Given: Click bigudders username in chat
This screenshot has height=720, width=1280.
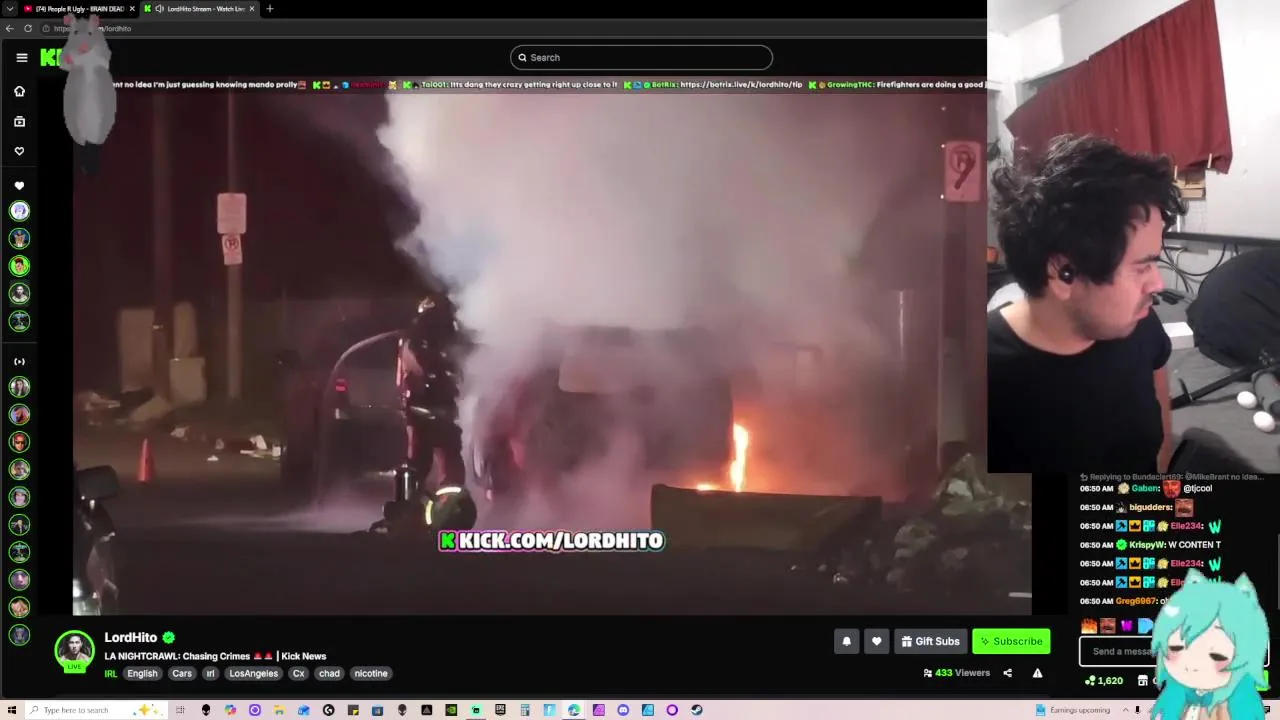Looking at the screenshot, I should [1150, 507].
